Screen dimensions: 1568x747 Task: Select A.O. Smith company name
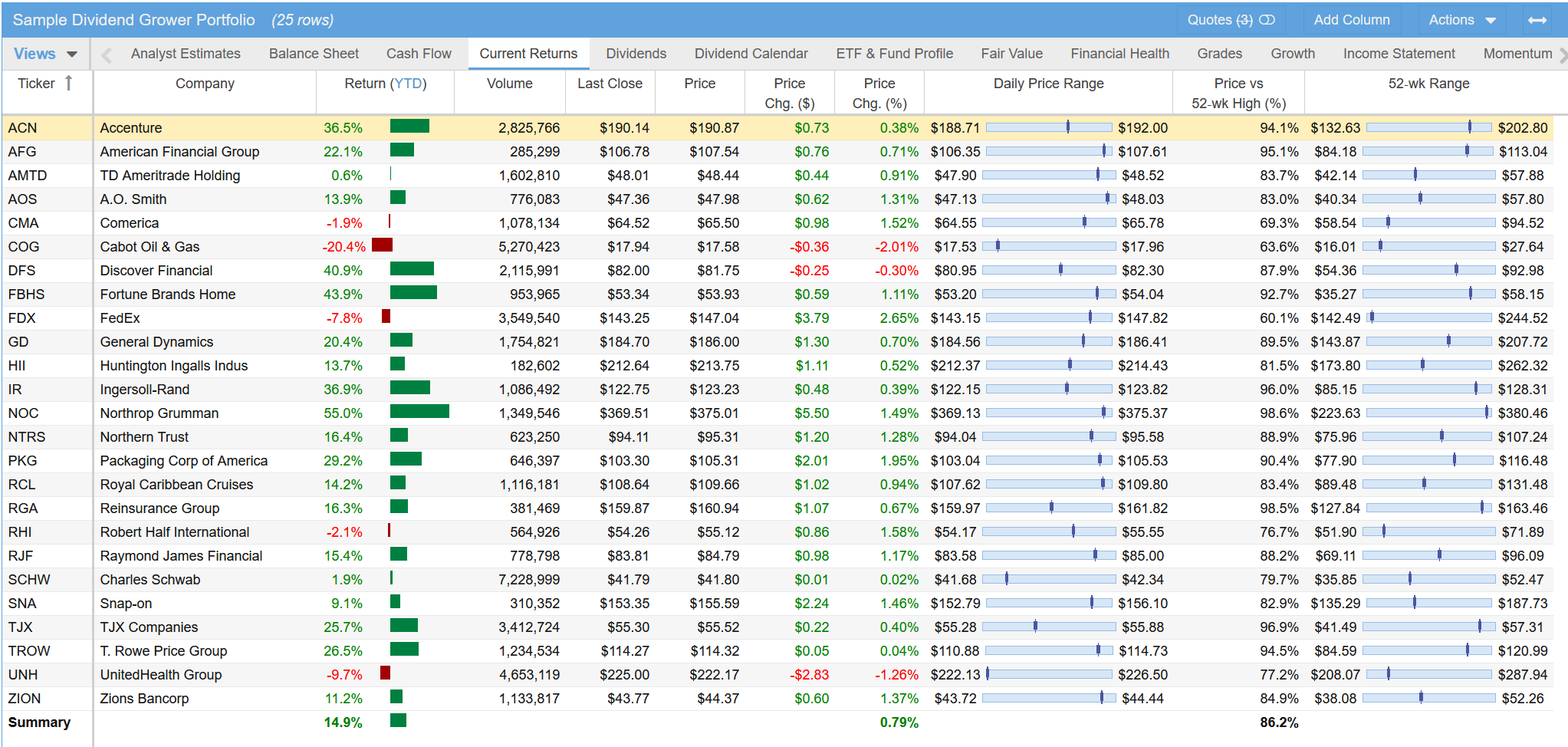tap(133, 199)
